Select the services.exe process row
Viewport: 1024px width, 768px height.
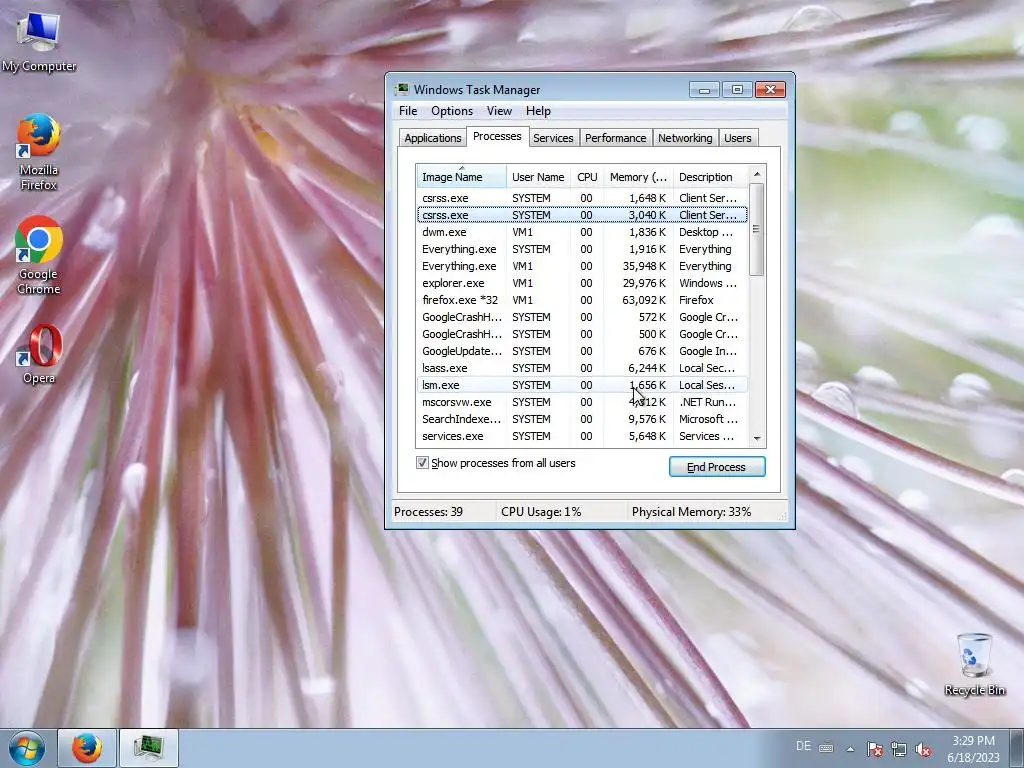point(582,436)
